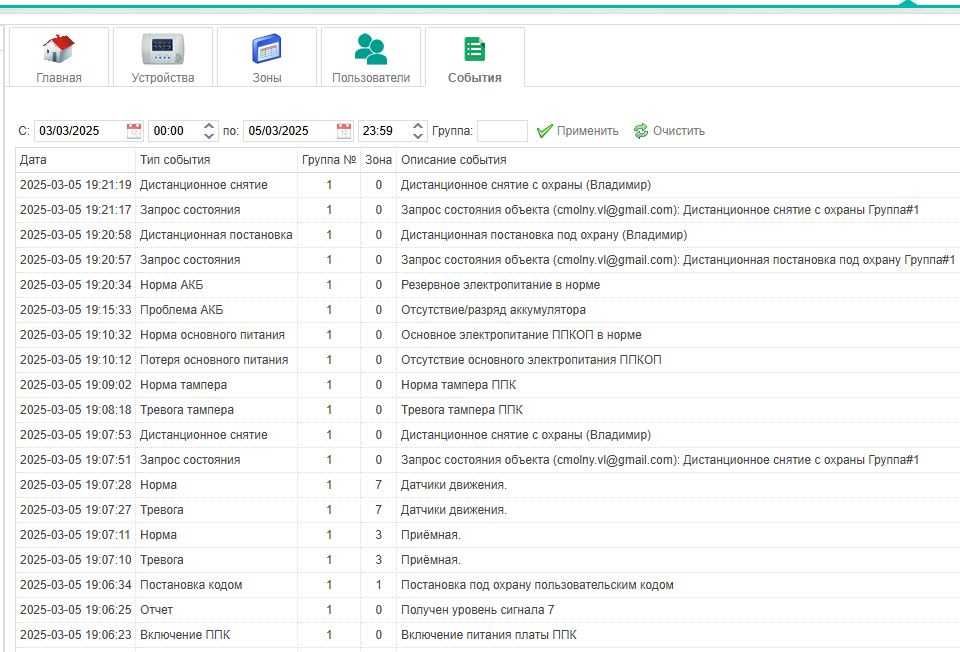The height and width of the screenshot is (652, 960).
Task: Click the blue window Зоны icon
Action: click(x=267, y=49)
